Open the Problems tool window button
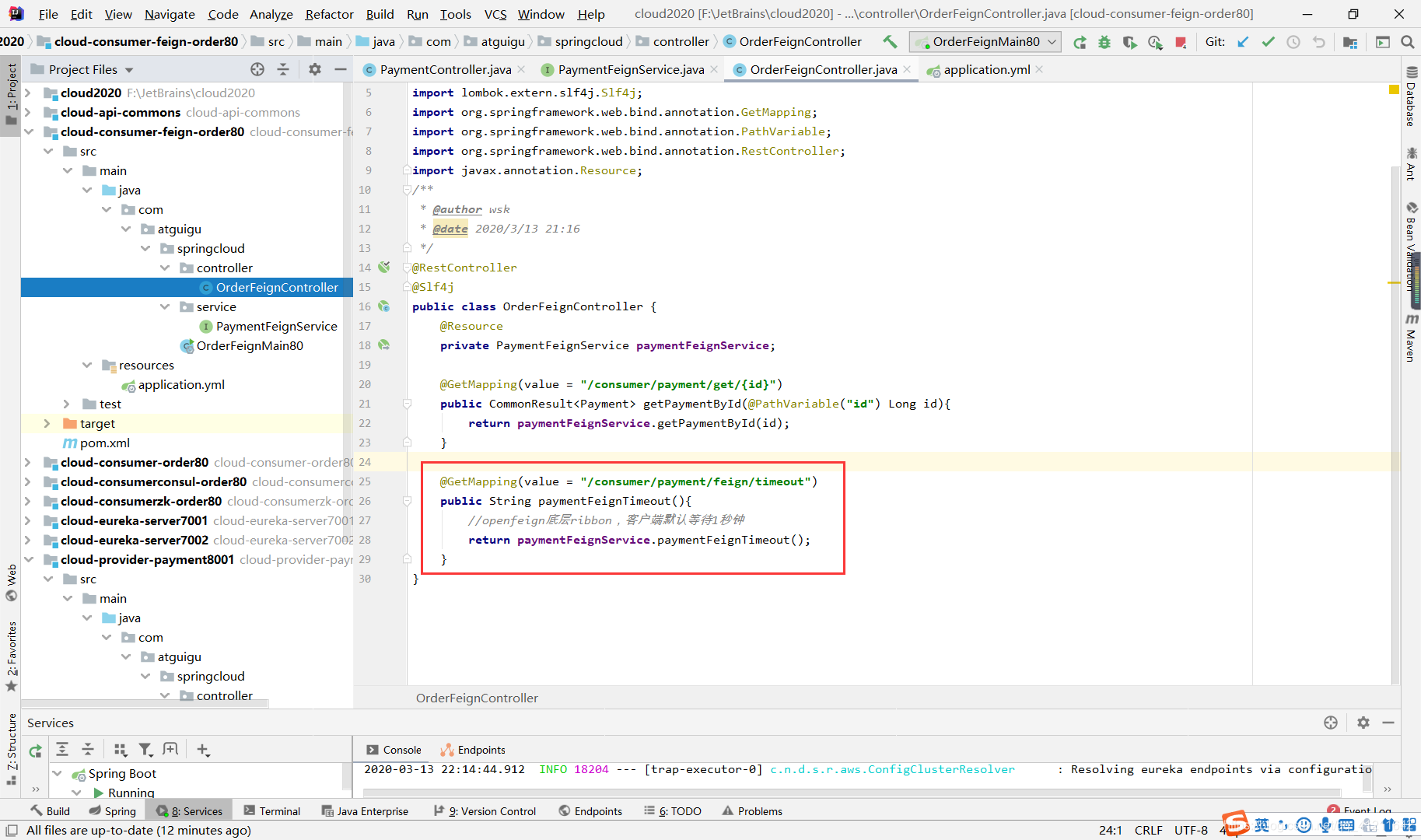The height and width of the screenshot is (840, 1421). 752,810
